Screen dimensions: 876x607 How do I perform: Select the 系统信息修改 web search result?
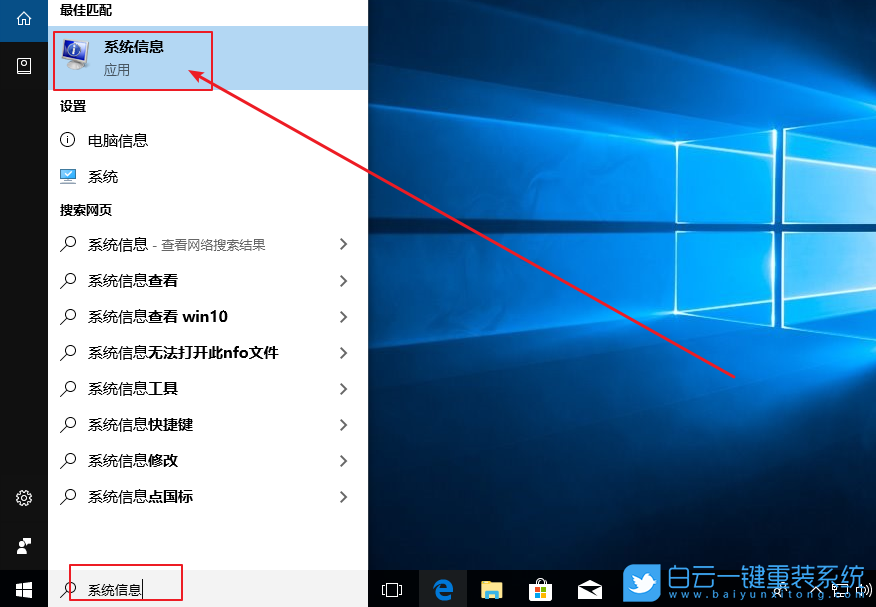pos(138,460)
